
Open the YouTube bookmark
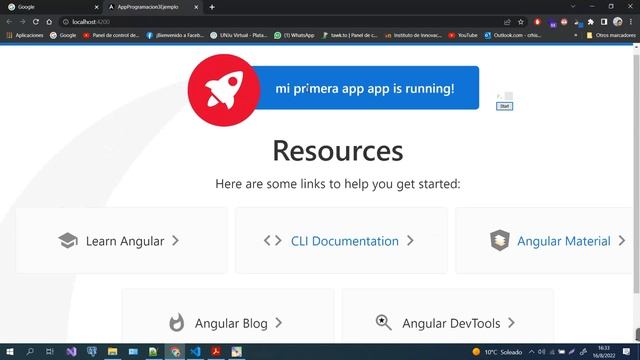pyautogui.click(x=463, y=36)
